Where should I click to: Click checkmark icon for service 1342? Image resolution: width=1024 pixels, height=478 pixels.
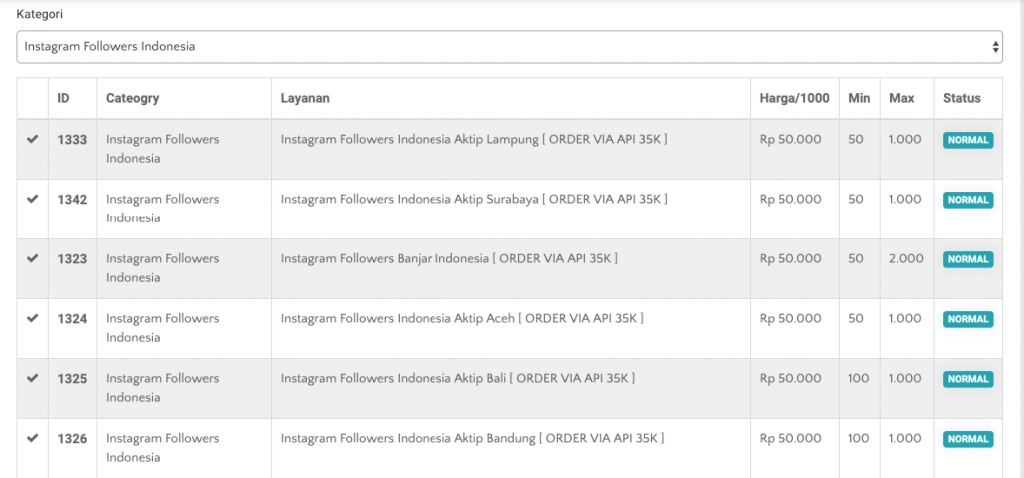tap(32, 199)
